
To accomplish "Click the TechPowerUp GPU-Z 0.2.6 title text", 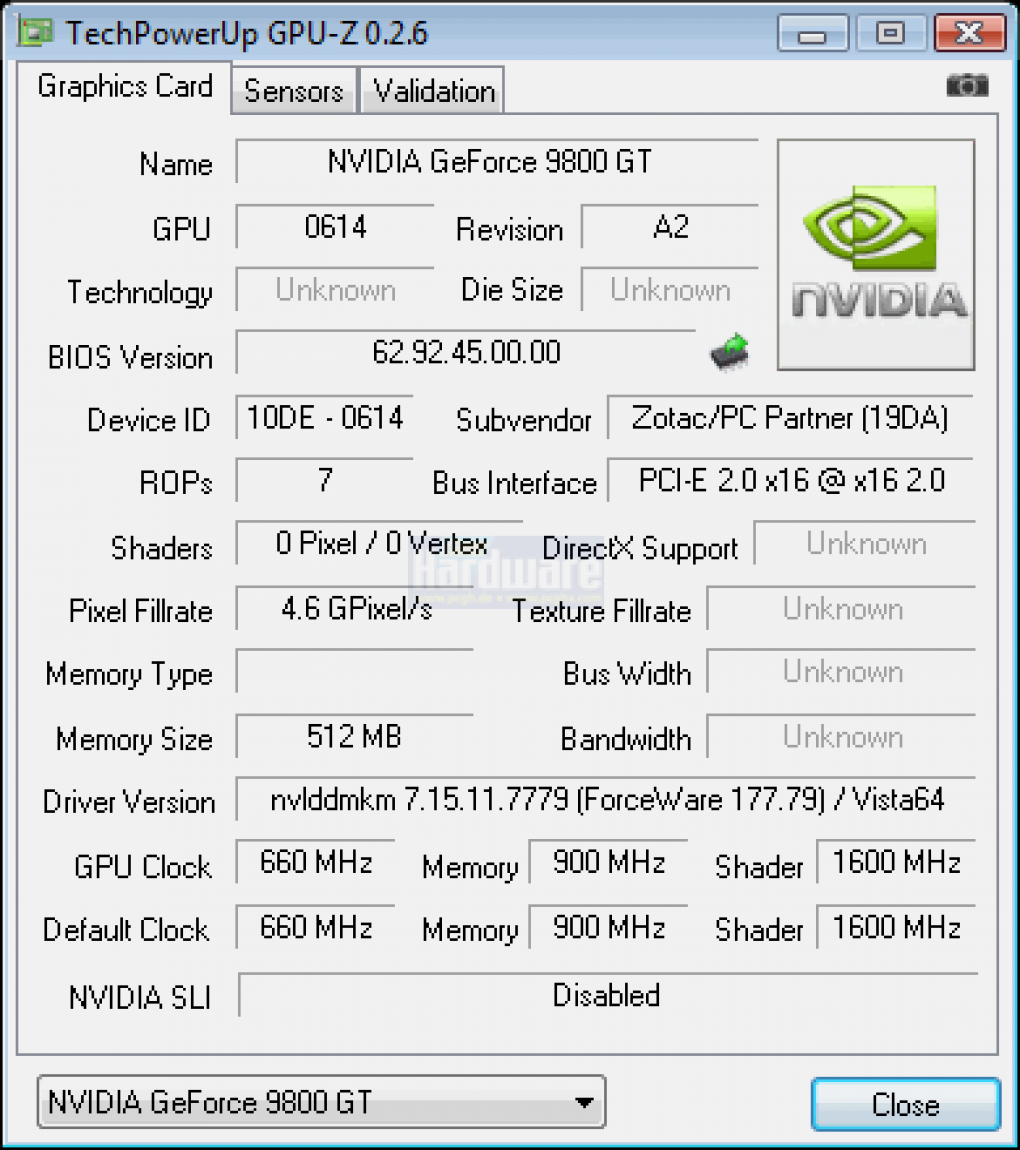I will pos(246,33).
